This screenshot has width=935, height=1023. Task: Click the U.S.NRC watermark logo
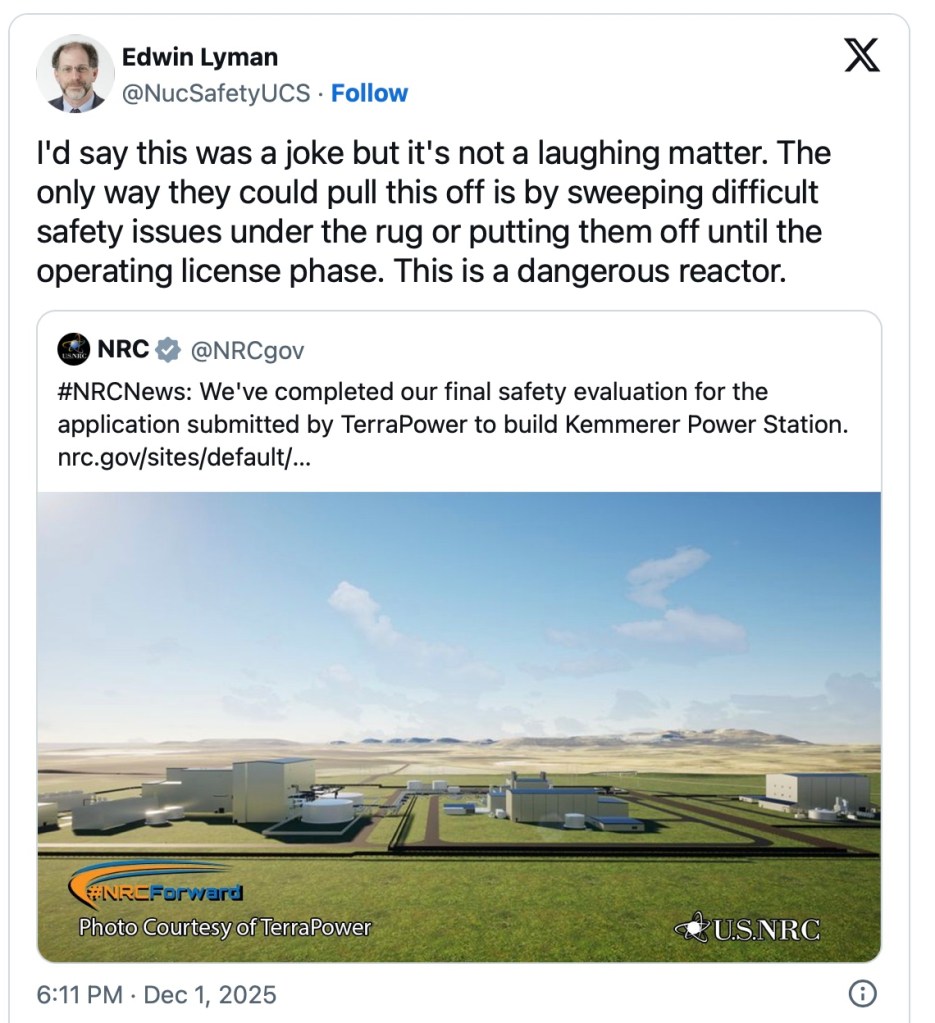coord(747,930)
